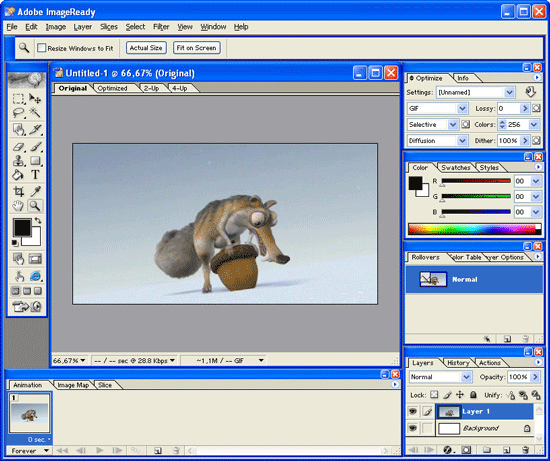This screenshot has height=461, width=550.
Task: Click the Lossy value input field
Action: tap(509, 109)
